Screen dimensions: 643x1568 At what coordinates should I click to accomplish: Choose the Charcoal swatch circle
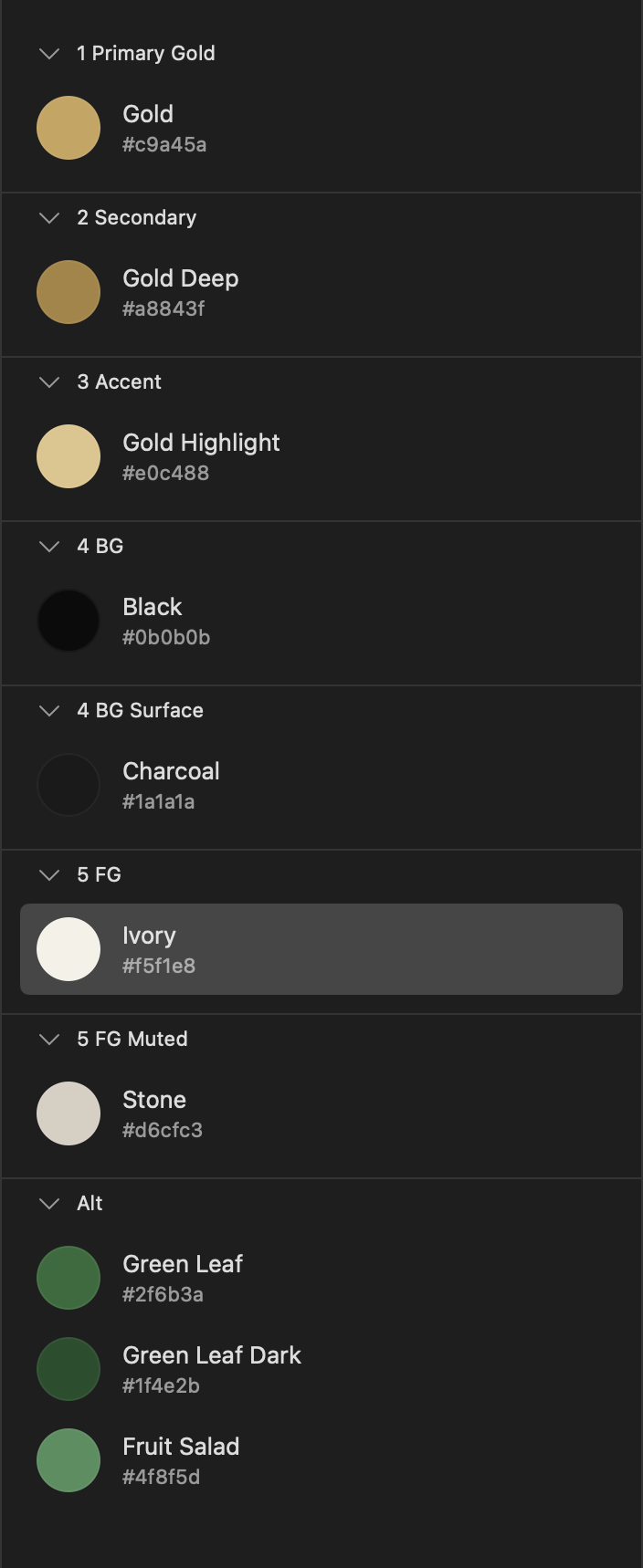(x=69, y=785)
